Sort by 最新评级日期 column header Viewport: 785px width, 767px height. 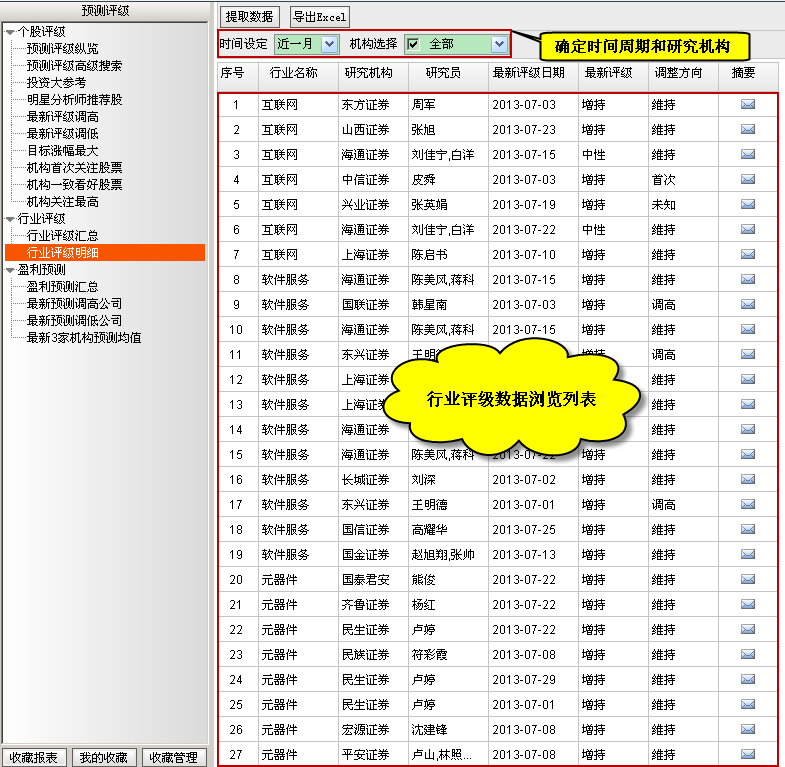click(x=528, y=73)
